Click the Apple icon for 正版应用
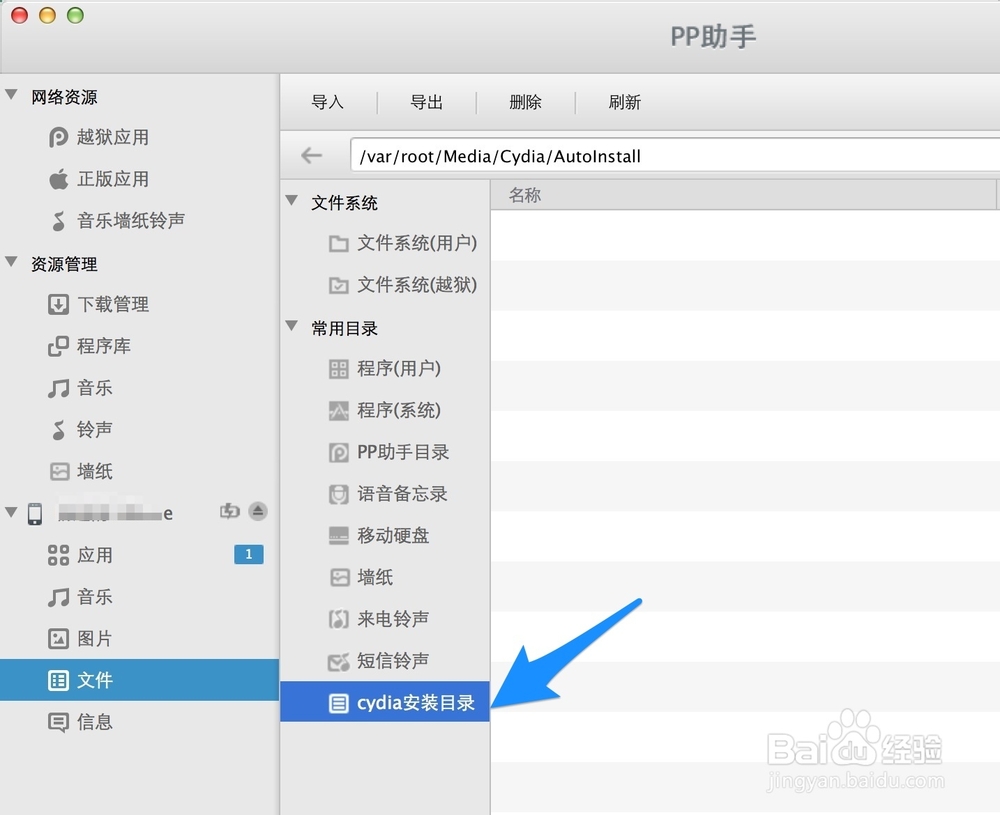The width and height of the screenshot is (1000, 815). click(x=58, y=179)
